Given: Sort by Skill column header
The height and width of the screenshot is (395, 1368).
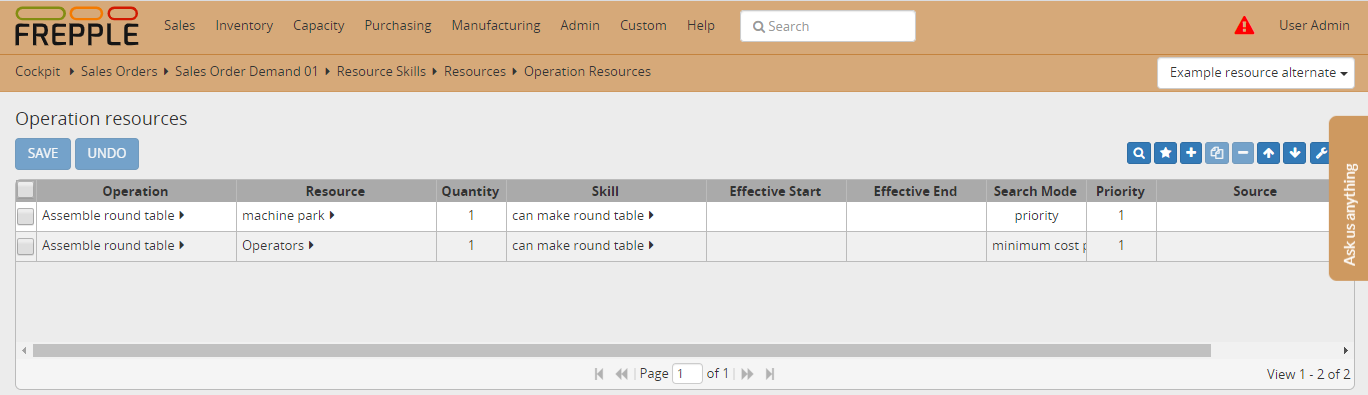Looking at the screenshot, I should pos(605,191).
